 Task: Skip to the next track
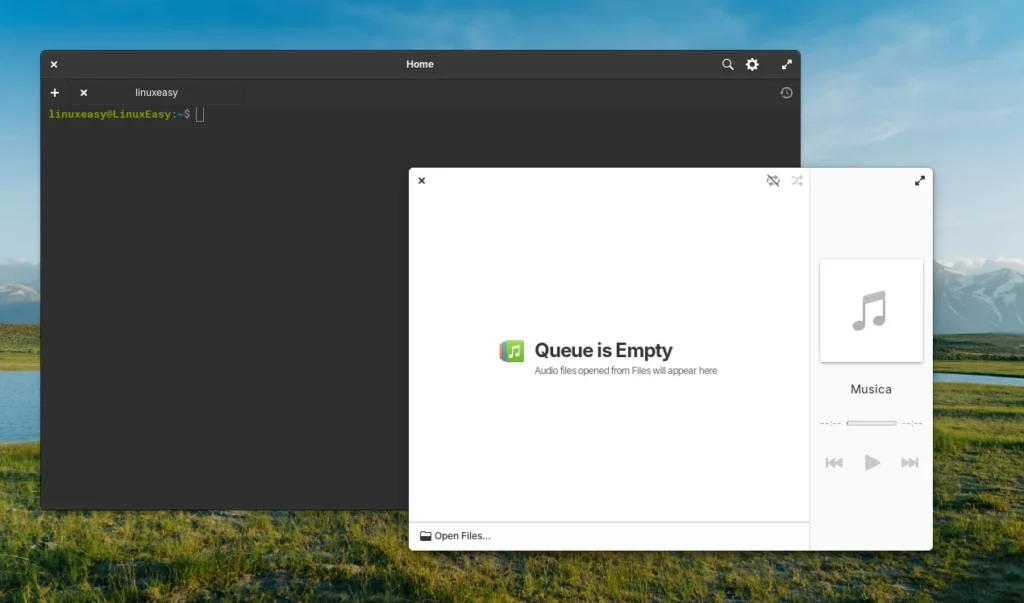[910, 462]
